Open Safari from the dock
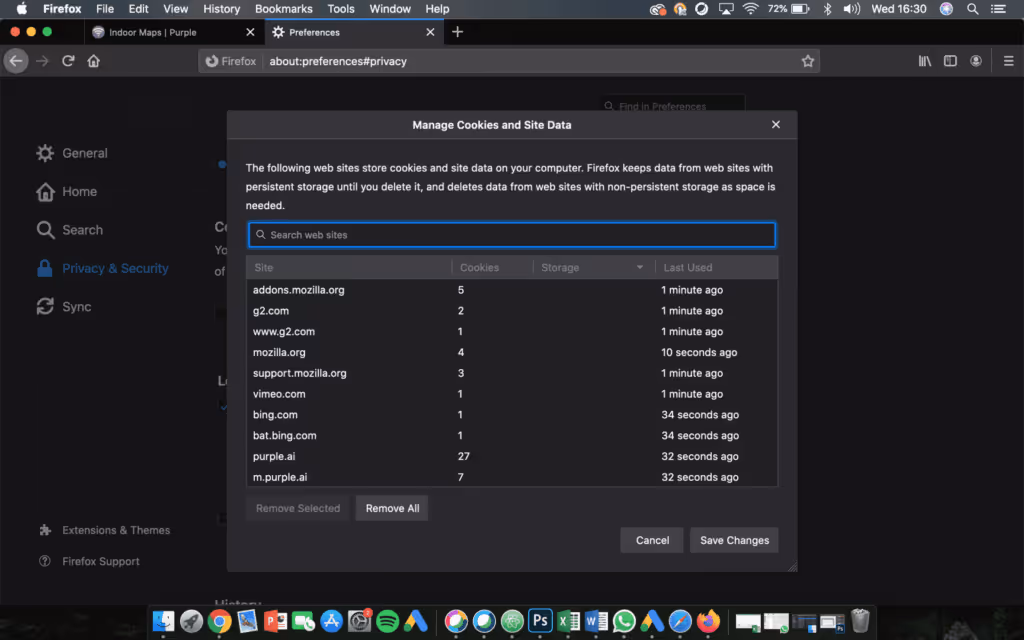This screenshot has height=640, width=1024. tap(680, 621)
